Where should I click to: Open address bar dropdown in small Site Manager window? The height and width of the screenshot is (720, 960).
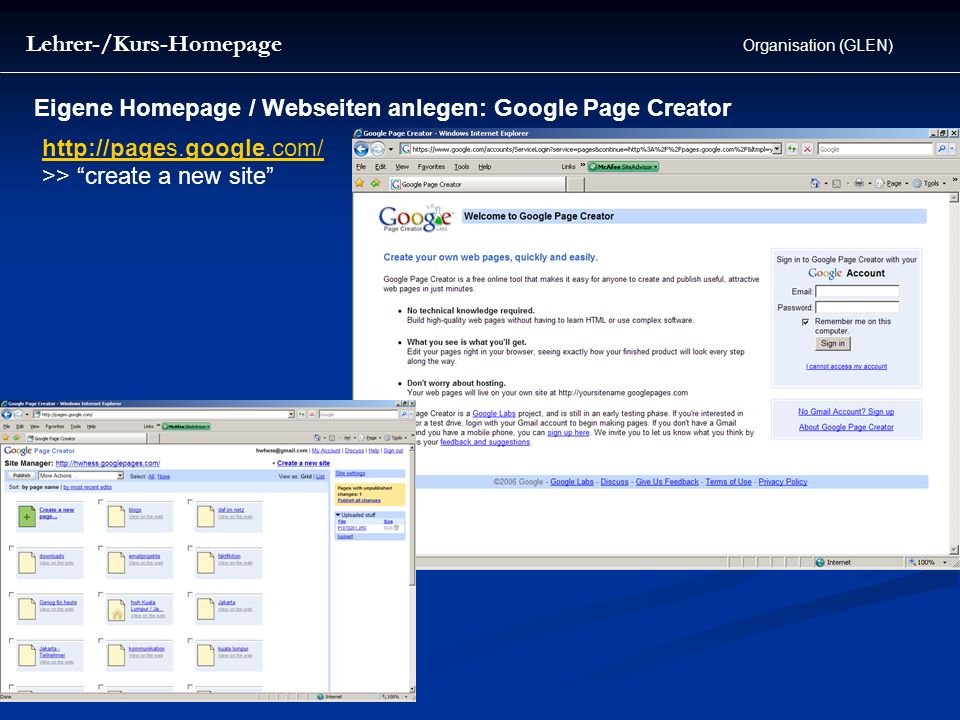[291, 414]
